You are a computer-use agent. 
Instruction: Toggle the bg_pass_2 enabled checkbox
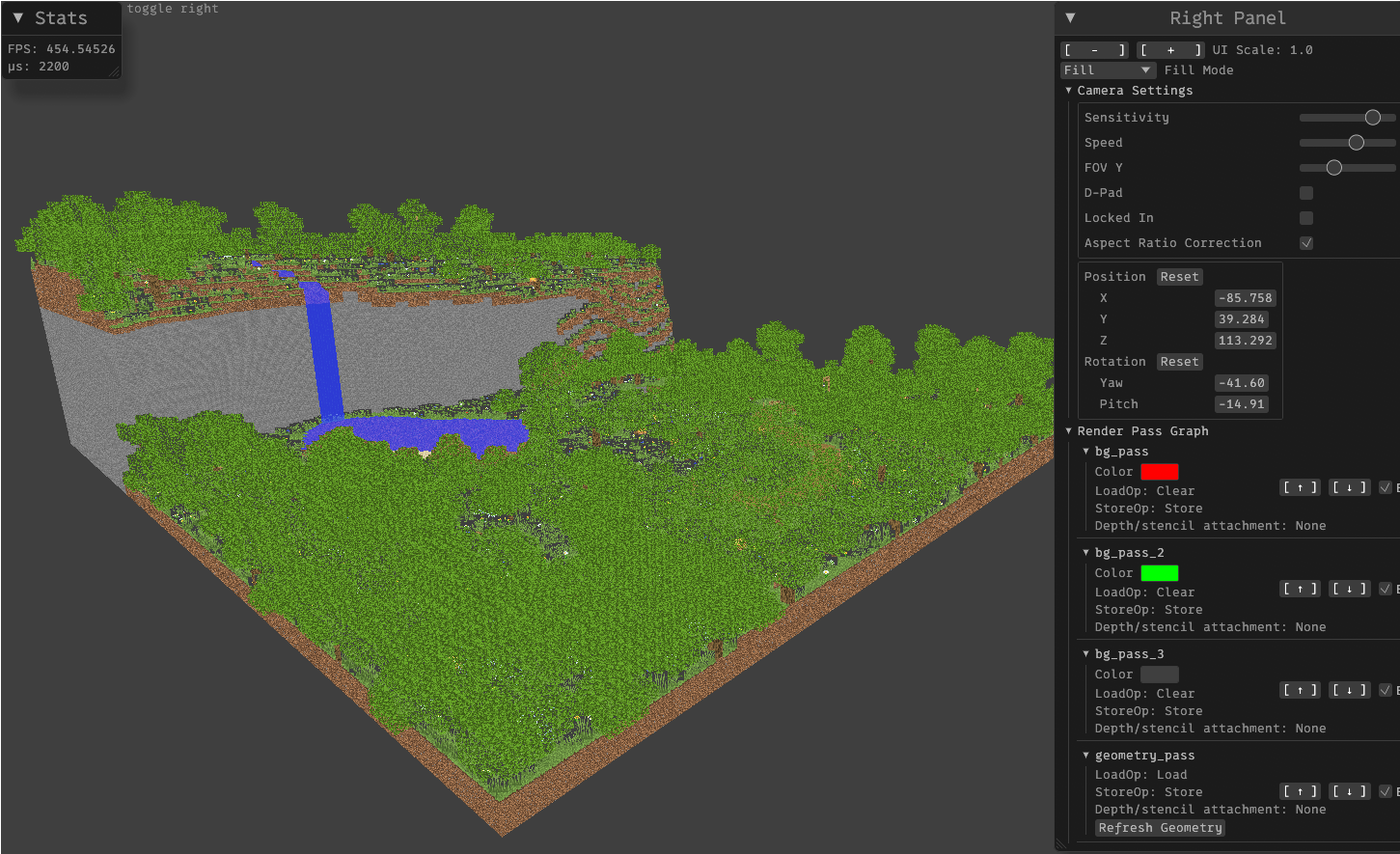click(x=1385, y=589)
